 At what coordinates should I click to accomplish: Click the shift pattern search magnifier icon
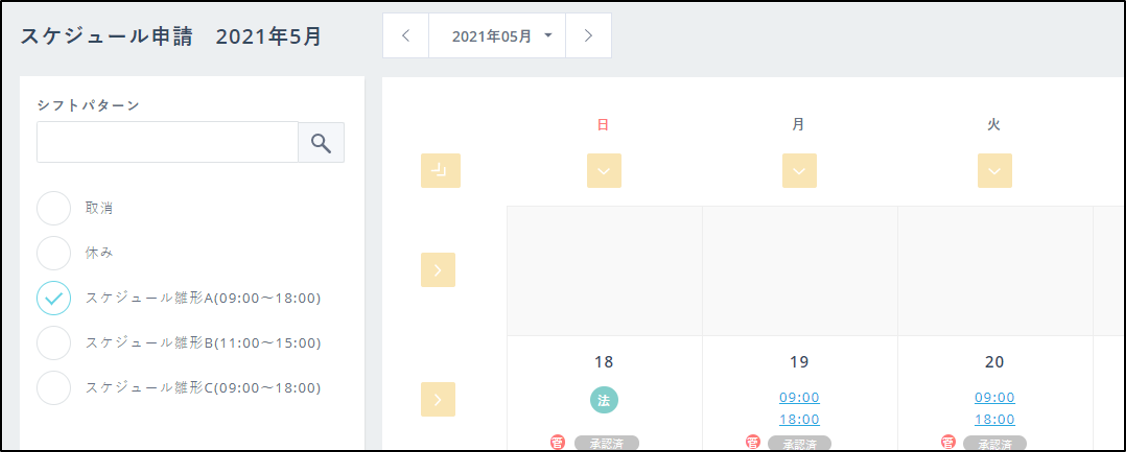[x=321, y=143]
